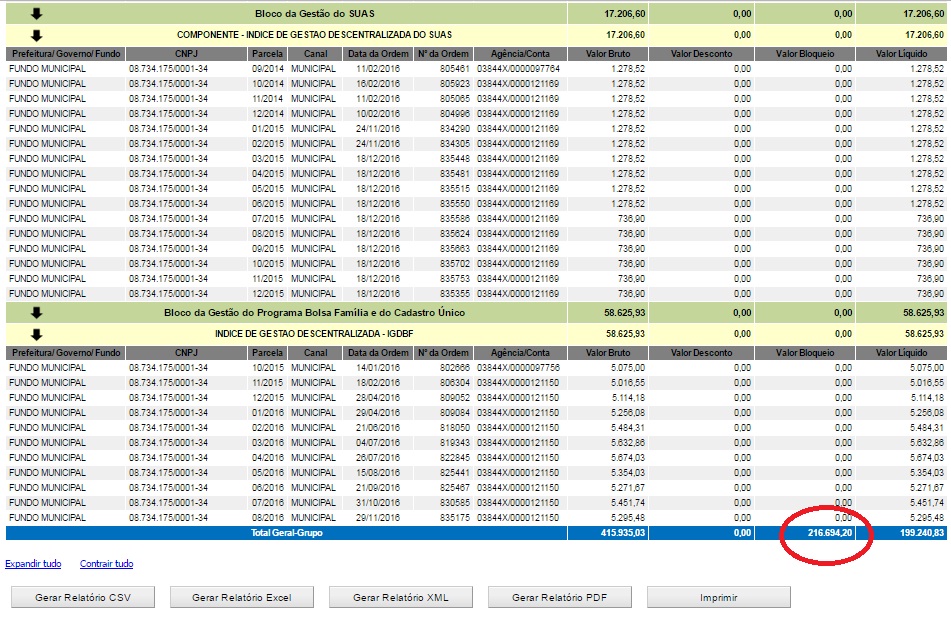Click account 03844X/0000097756
The width and height of the screenshot is (951, 623).
[519, 368]
